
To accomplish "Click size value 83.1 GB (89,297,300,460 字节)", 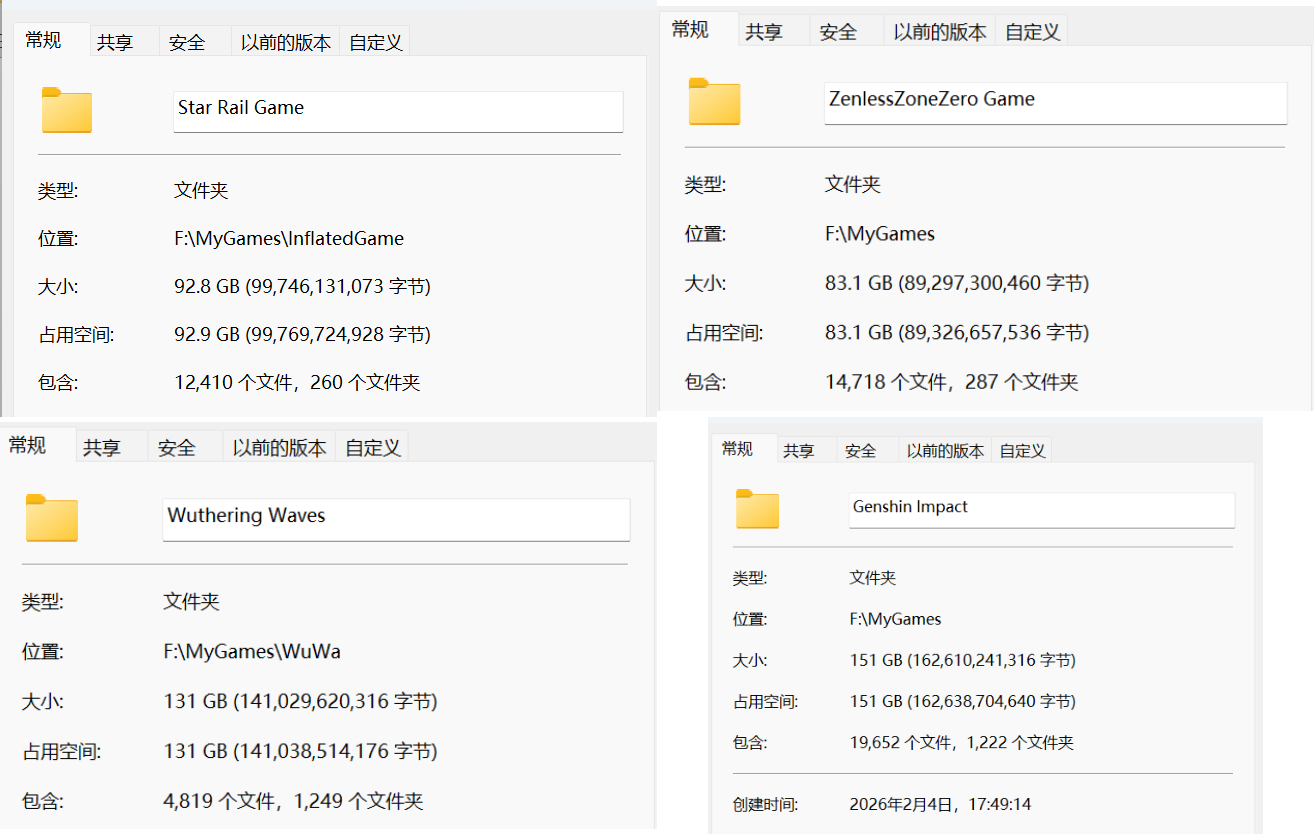I will pyautogui.click(x=957, y=283).
